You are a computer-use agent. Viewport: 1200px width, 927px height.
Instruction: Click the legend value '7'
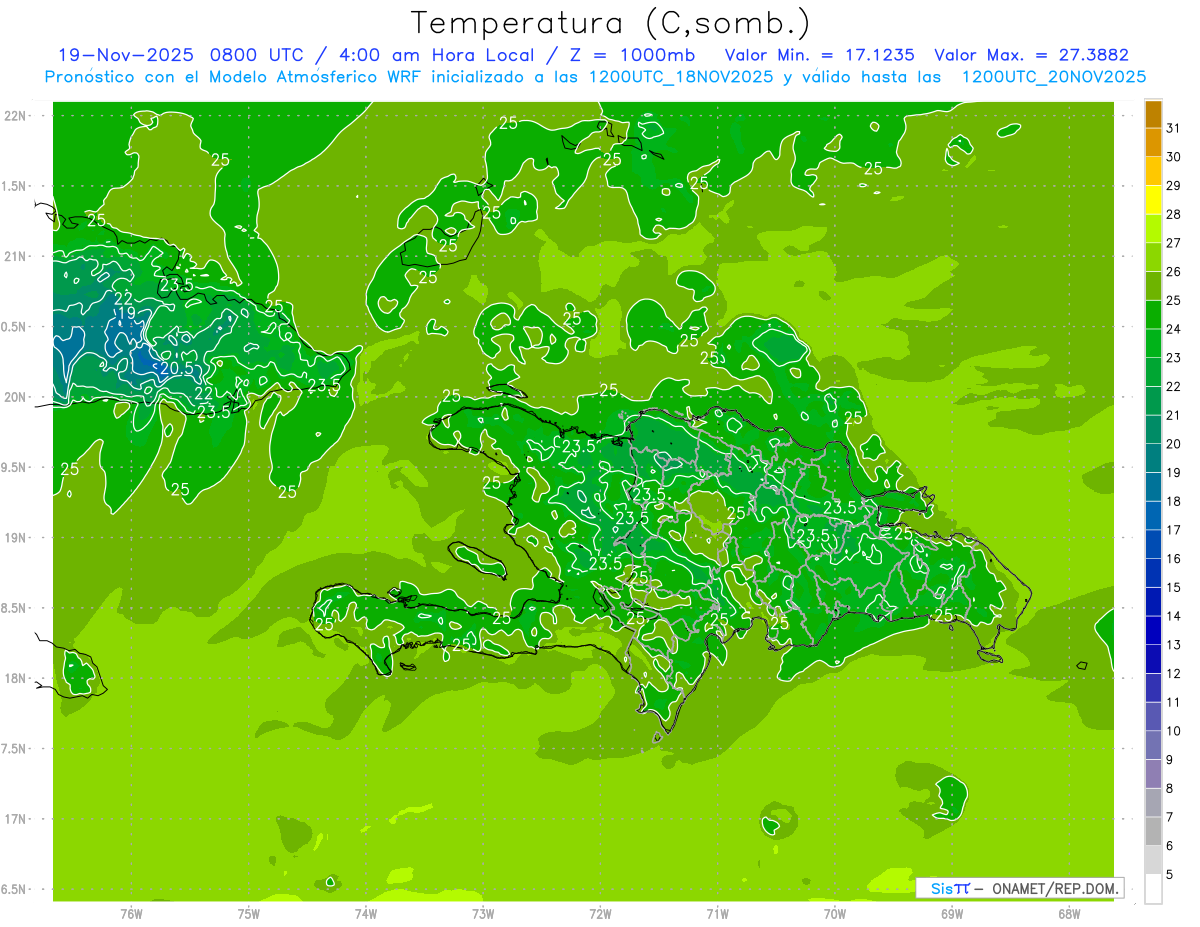(1170, 817)
